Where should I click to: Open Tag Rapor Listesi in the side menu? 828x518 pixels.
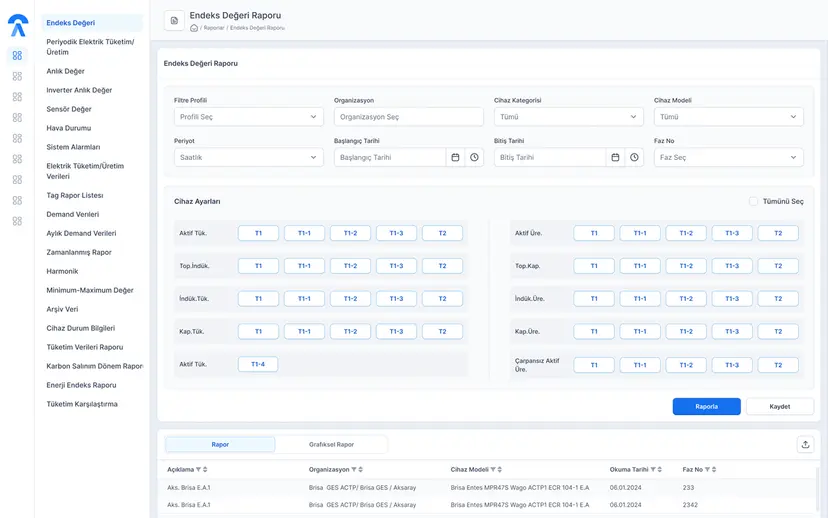[x=75, y=195]
